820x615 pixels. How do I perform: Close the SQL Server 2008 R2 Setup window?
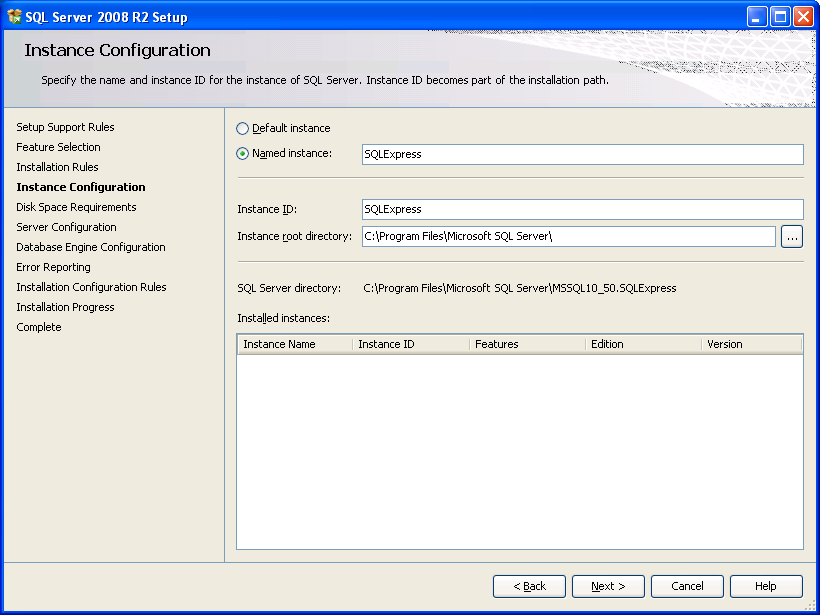click(x=803, y=16)
